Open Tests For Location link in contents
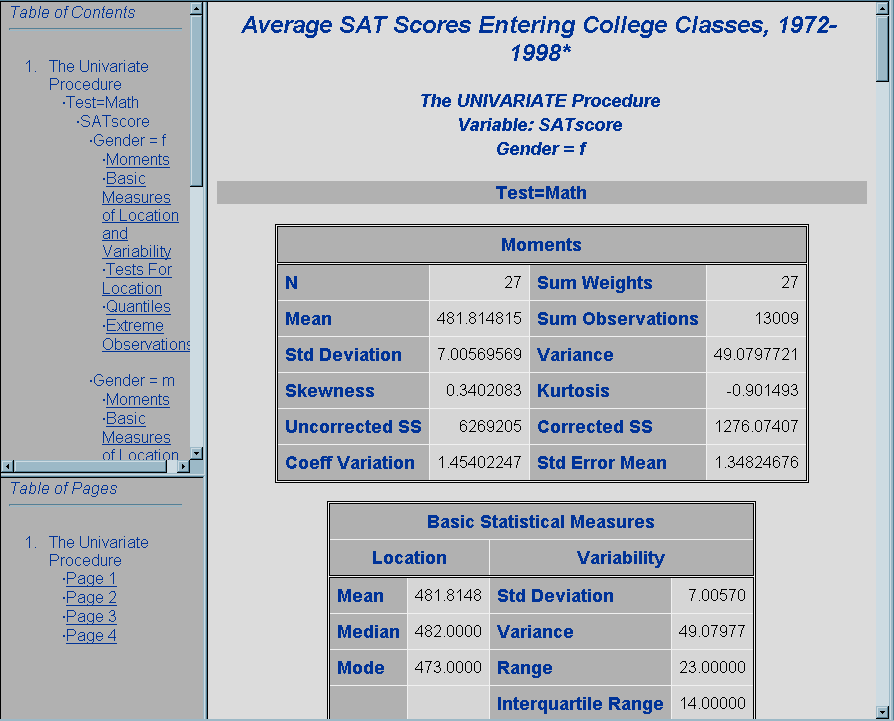Viewport: 894px width, 721px height. tap(137, 279)
